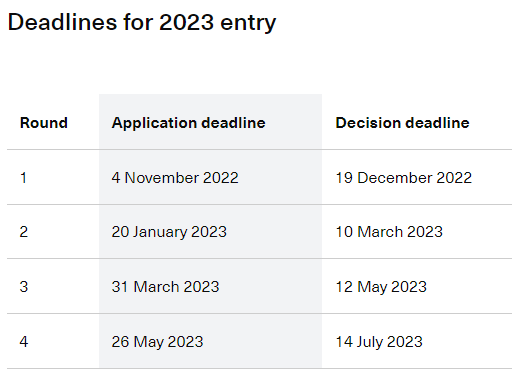Click the 31 March 2023 application date
Image resolution: width=512 pixels, height=369 pixels.
coord(165,287)
